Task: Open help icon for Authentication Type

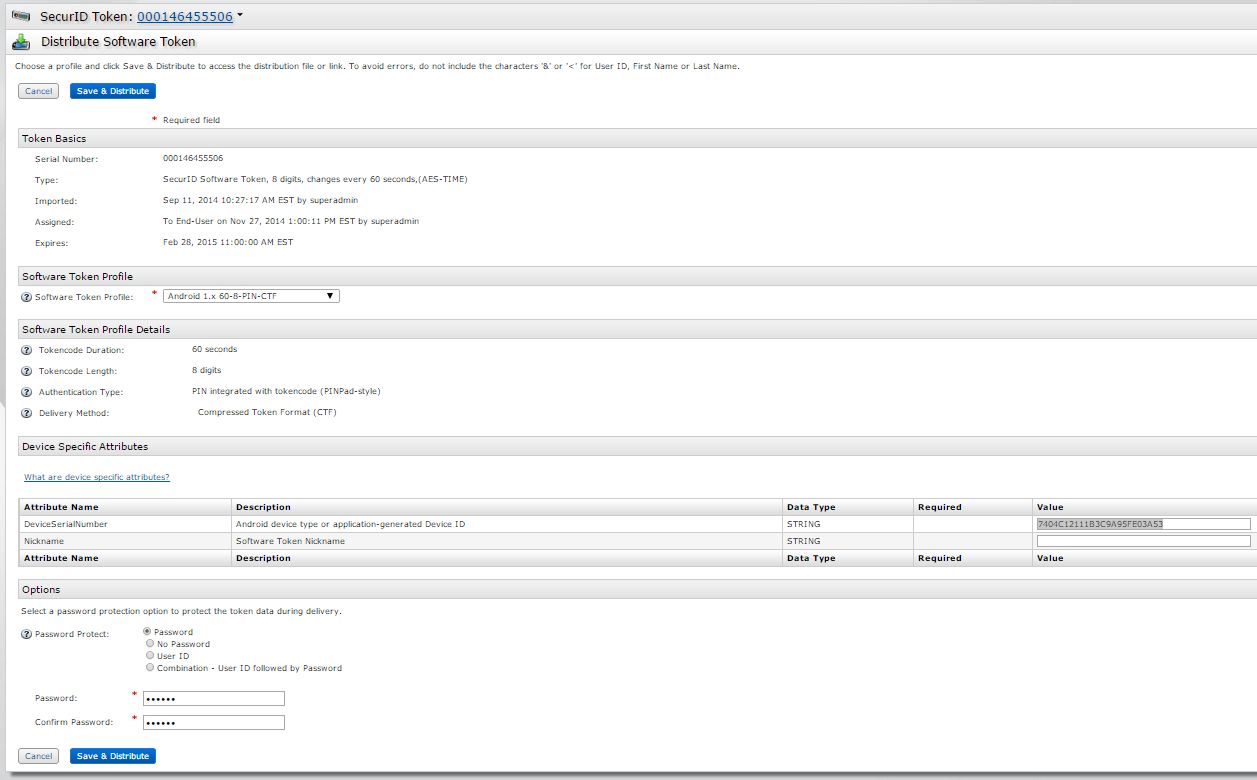Action: pos(26,392)
